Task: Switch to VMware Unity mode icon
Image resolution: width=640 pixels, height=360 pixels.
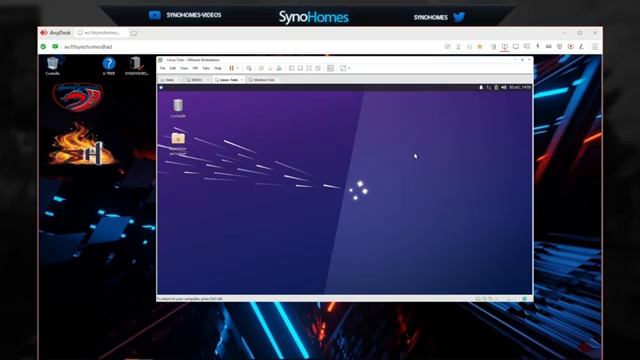Action: click(x=318, y=68)
